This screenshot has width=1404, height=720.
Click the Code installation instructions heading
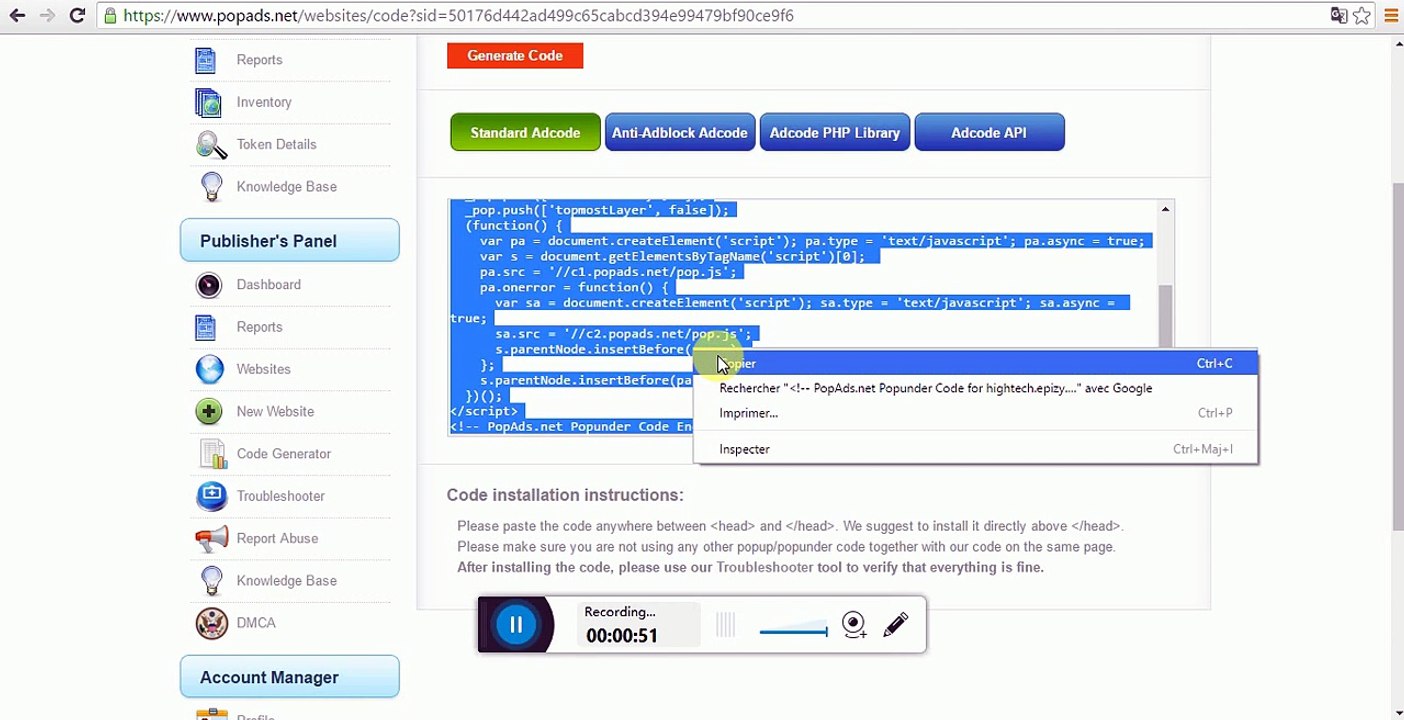(x=565, y=495)
